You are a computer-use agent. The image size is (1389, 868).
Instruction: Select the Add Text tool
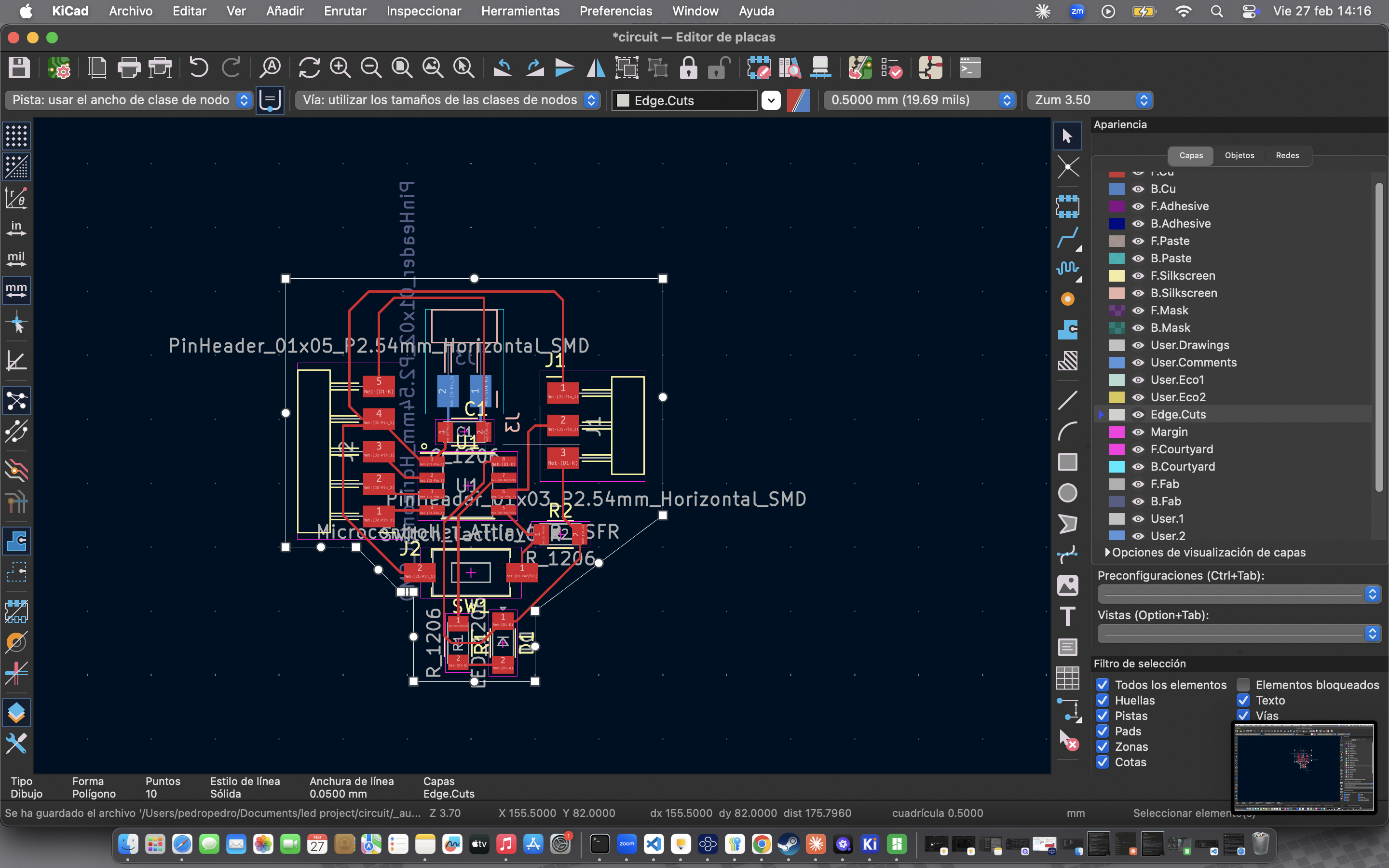click(x=1068, y=616)
